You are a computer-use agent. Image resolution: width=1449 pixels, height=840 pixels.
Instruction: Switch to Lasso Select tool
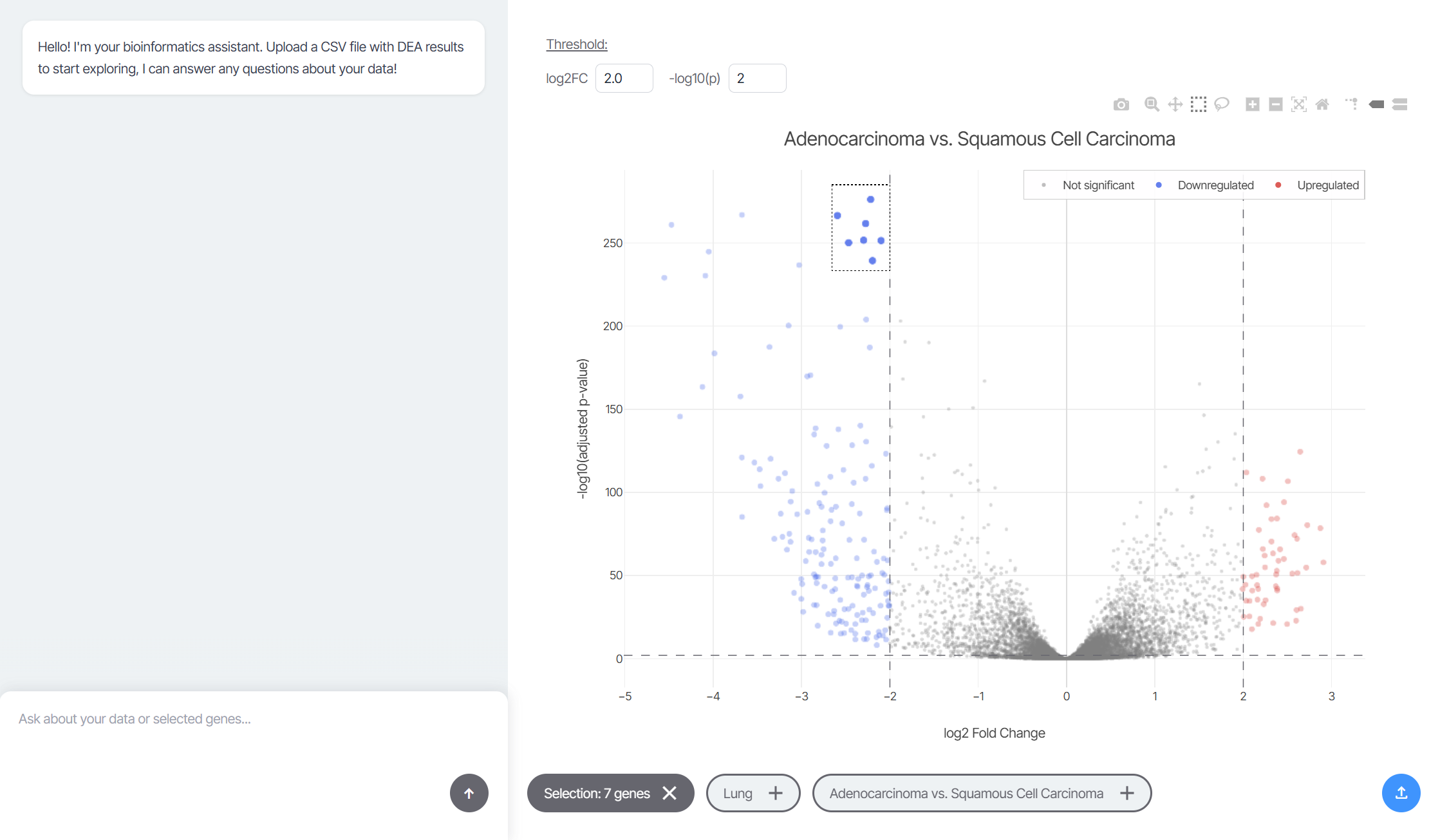click(x=1221, y=104)
